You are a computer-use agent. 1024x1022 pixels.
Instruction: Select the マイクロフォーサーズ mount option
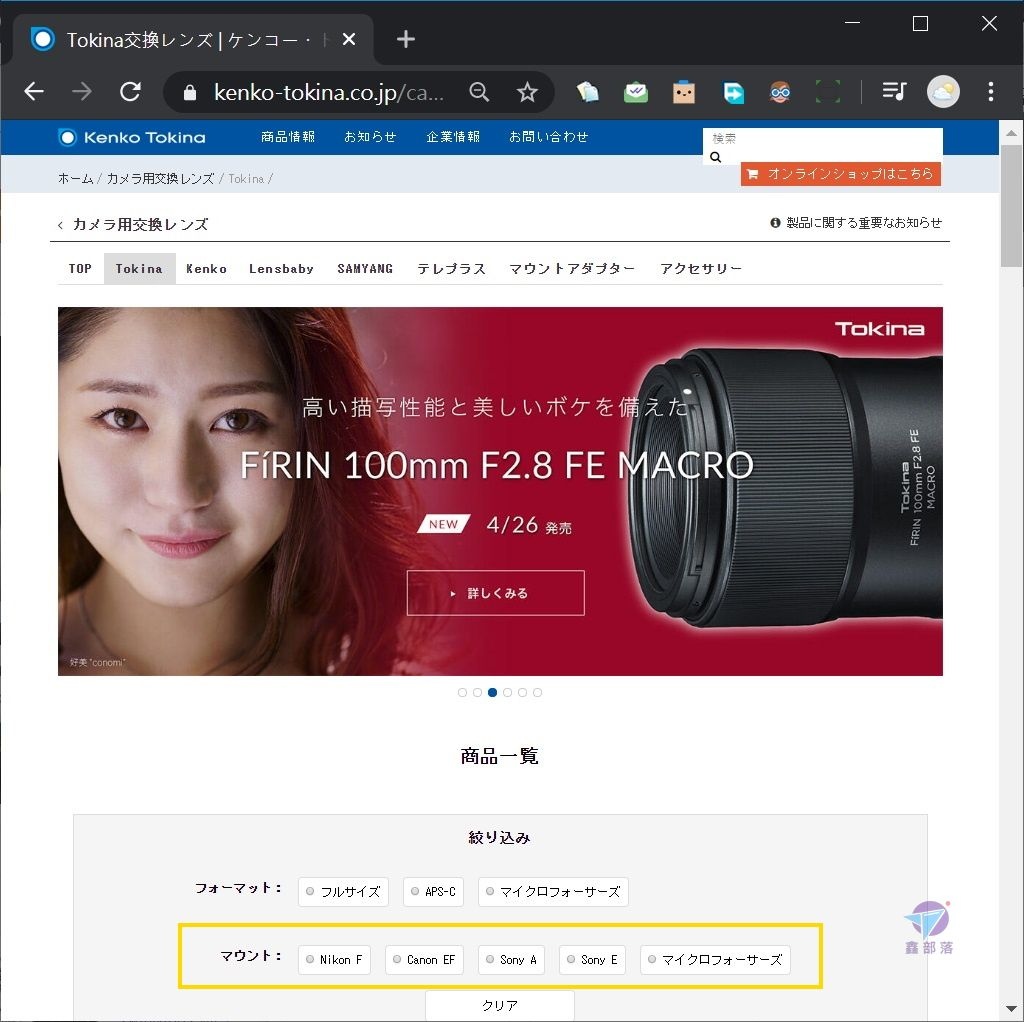pos(715,959)
